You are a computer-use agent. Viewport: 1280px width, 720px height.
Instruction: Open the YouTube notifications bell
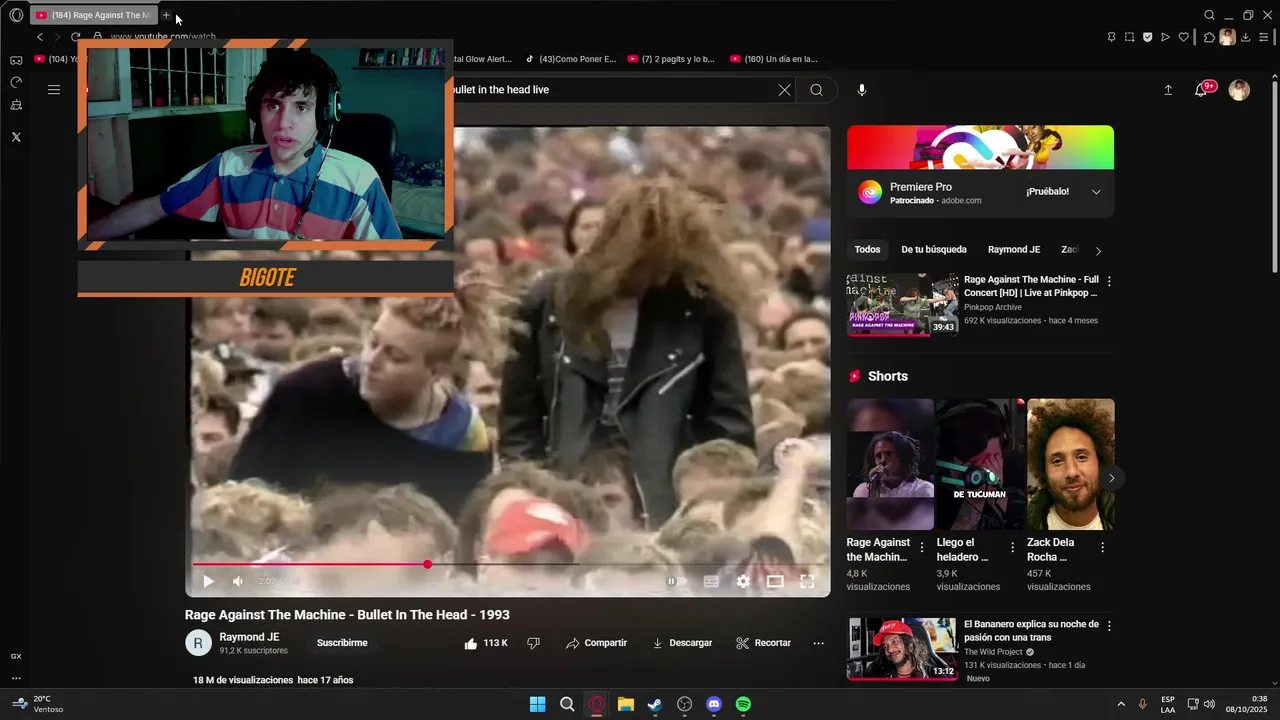[1201, 90]
